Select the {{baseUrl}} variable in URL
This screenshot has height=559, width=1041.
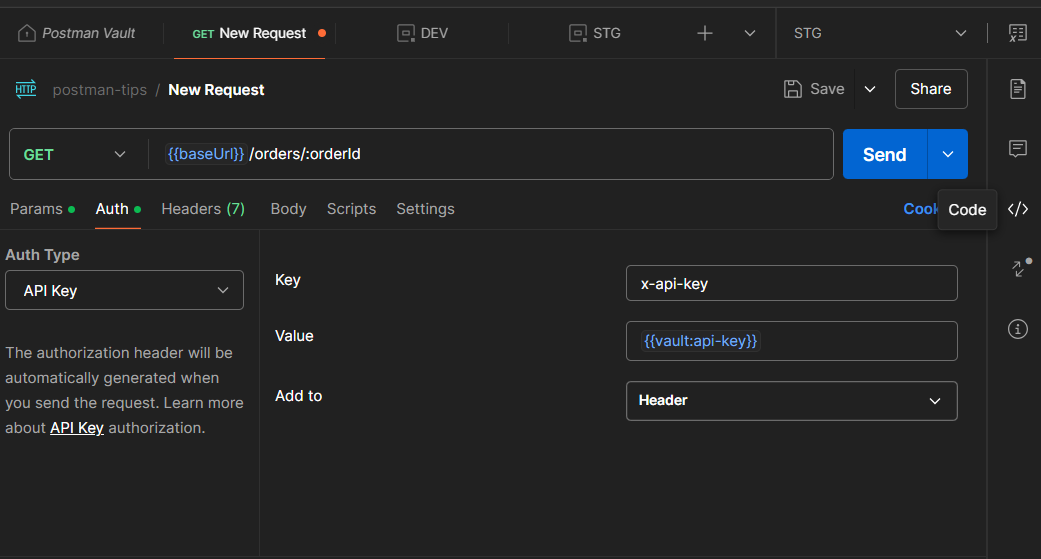(206, 154)
